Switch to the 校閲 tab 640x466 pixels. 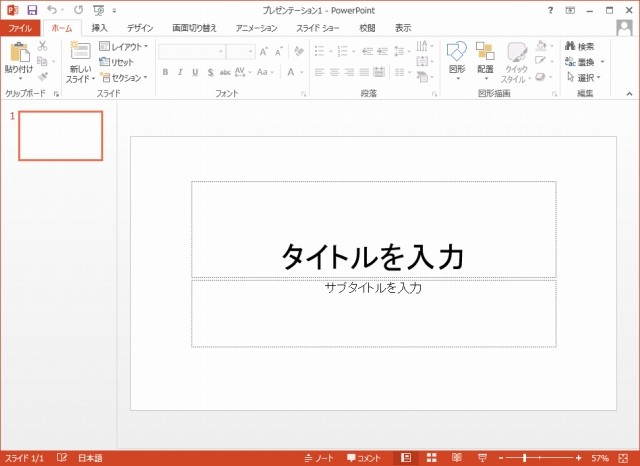click(367, 28)
